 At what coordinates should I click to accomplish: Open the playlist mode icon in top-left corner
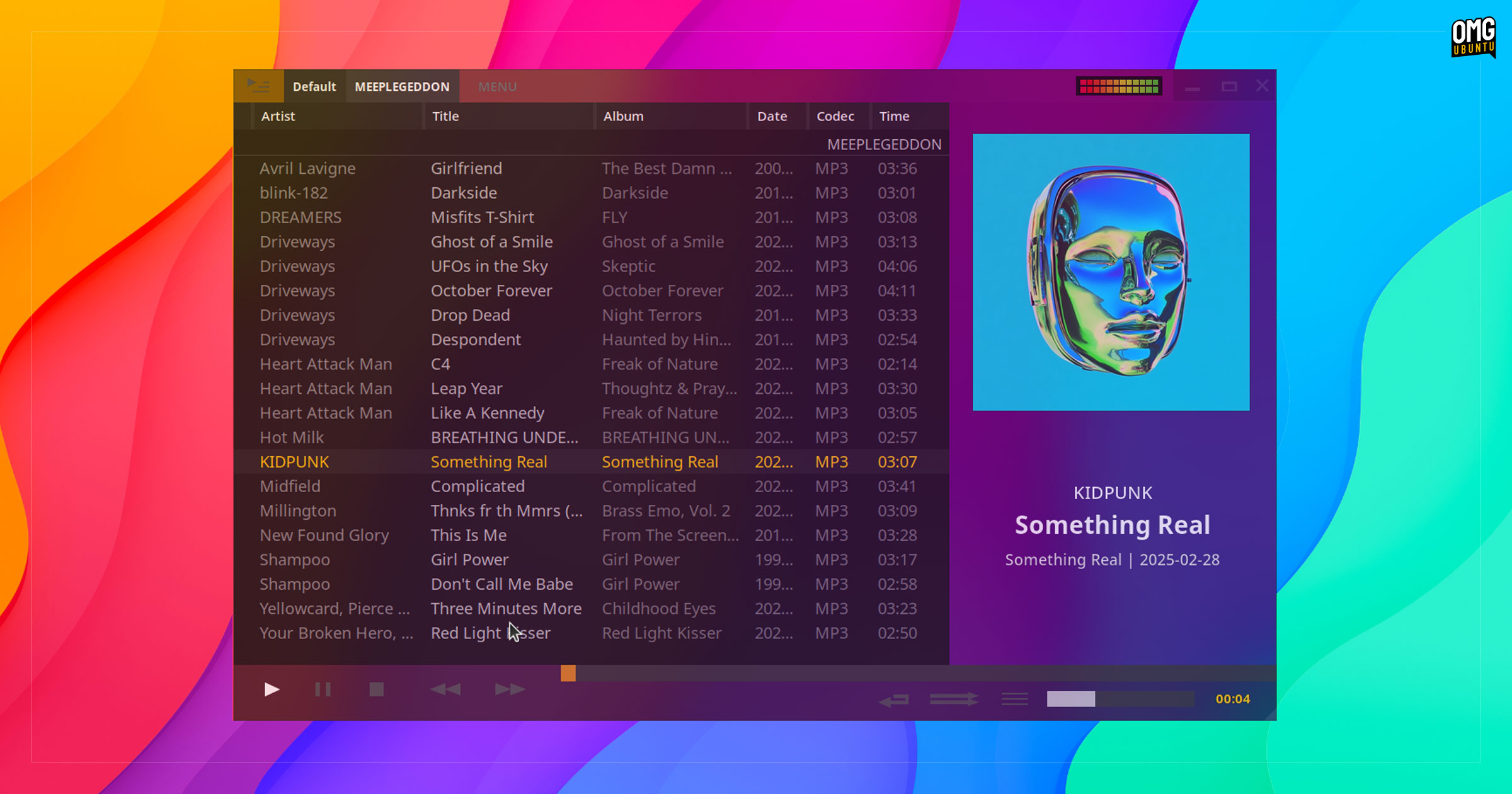pos(258,86)
